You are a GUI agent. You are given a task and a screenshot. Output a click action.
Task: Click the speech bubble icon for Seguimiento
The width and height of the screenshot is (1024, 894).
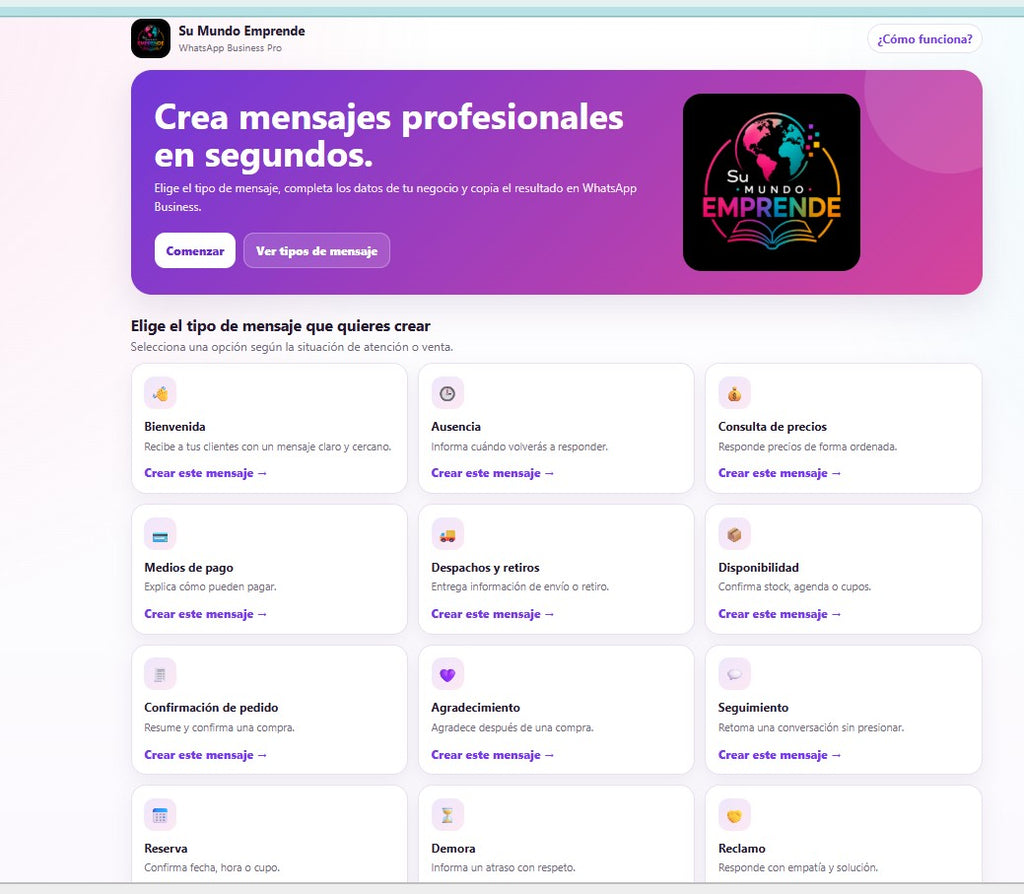[734, 675]
